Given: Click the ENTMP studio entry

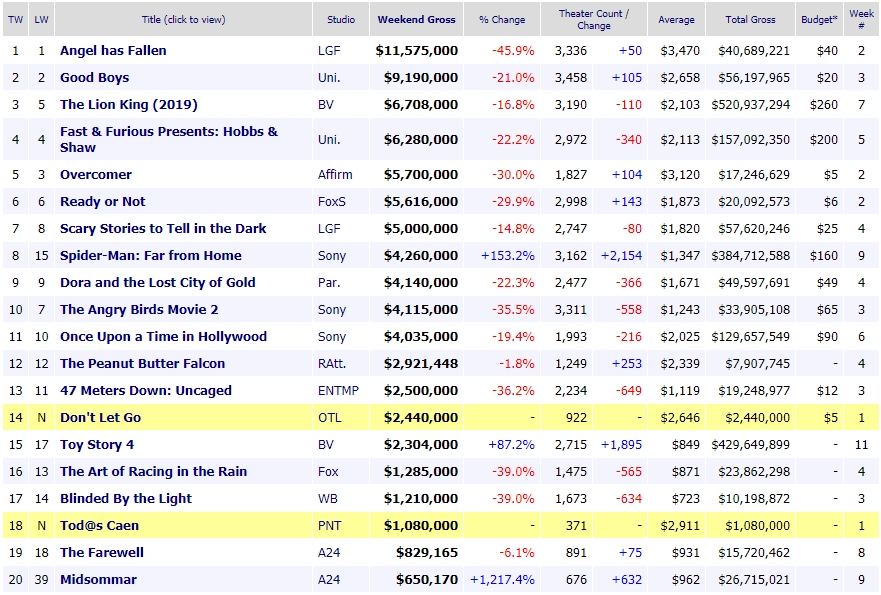Looking at the screenshot, I should point(338,390).
